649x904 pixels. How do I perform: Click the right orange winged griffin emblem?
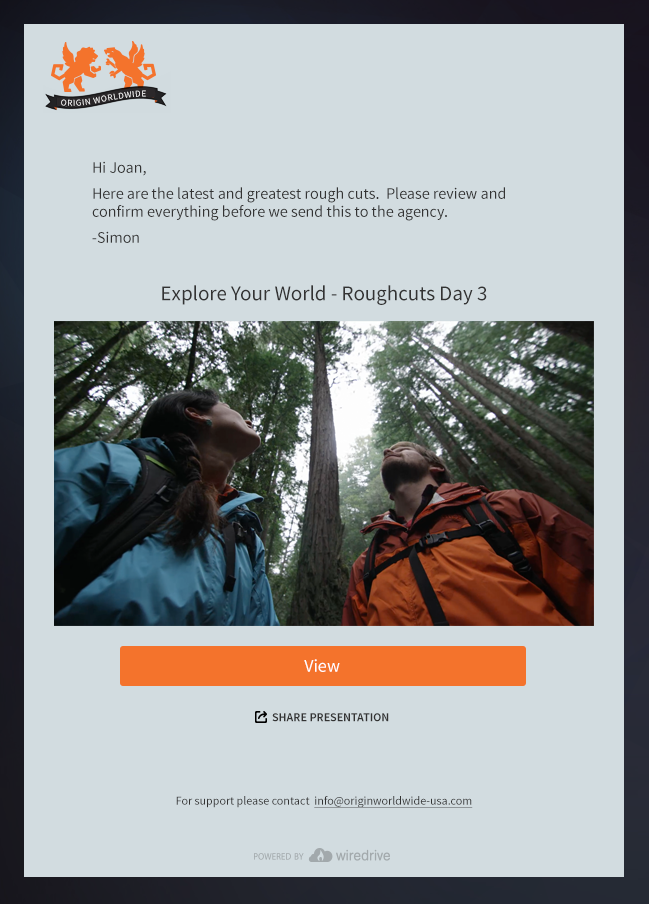click(130, 65)
